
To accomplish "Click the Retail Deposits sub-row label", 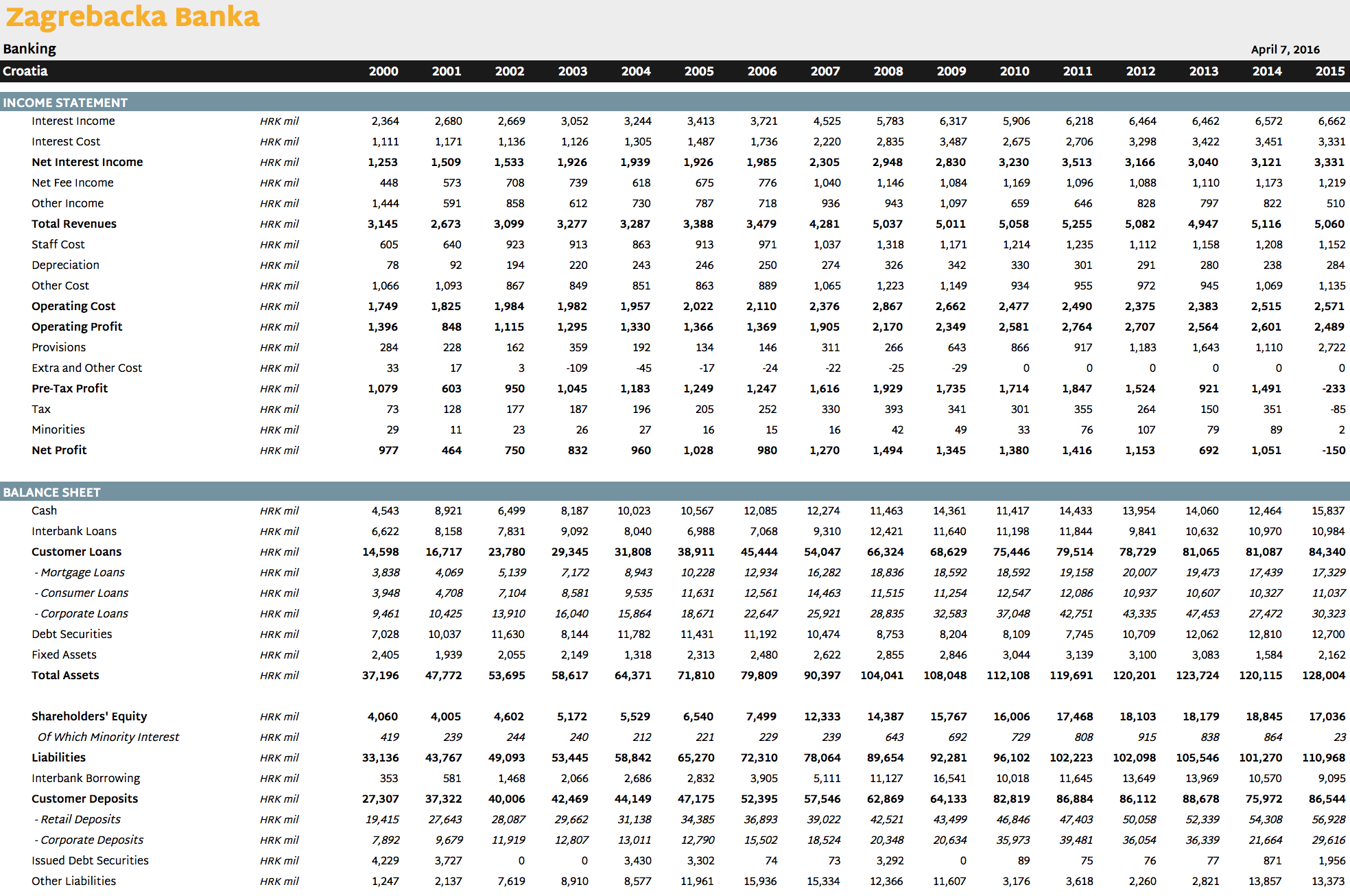I will 78,820.
